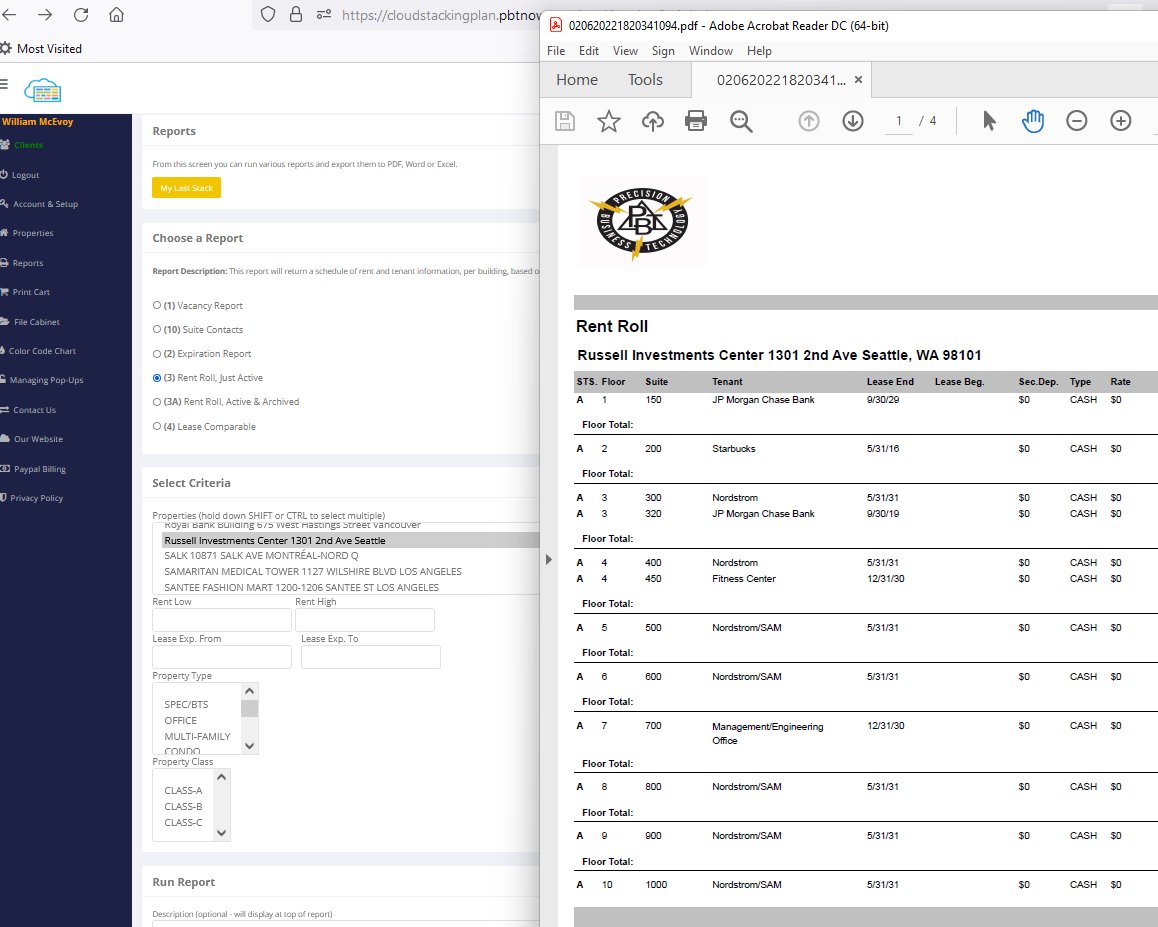Image resolution: width=1158 pixels, height=927 pixels.
Task: Click the cloud stacking plan logo
Action: tap(43, 90)
